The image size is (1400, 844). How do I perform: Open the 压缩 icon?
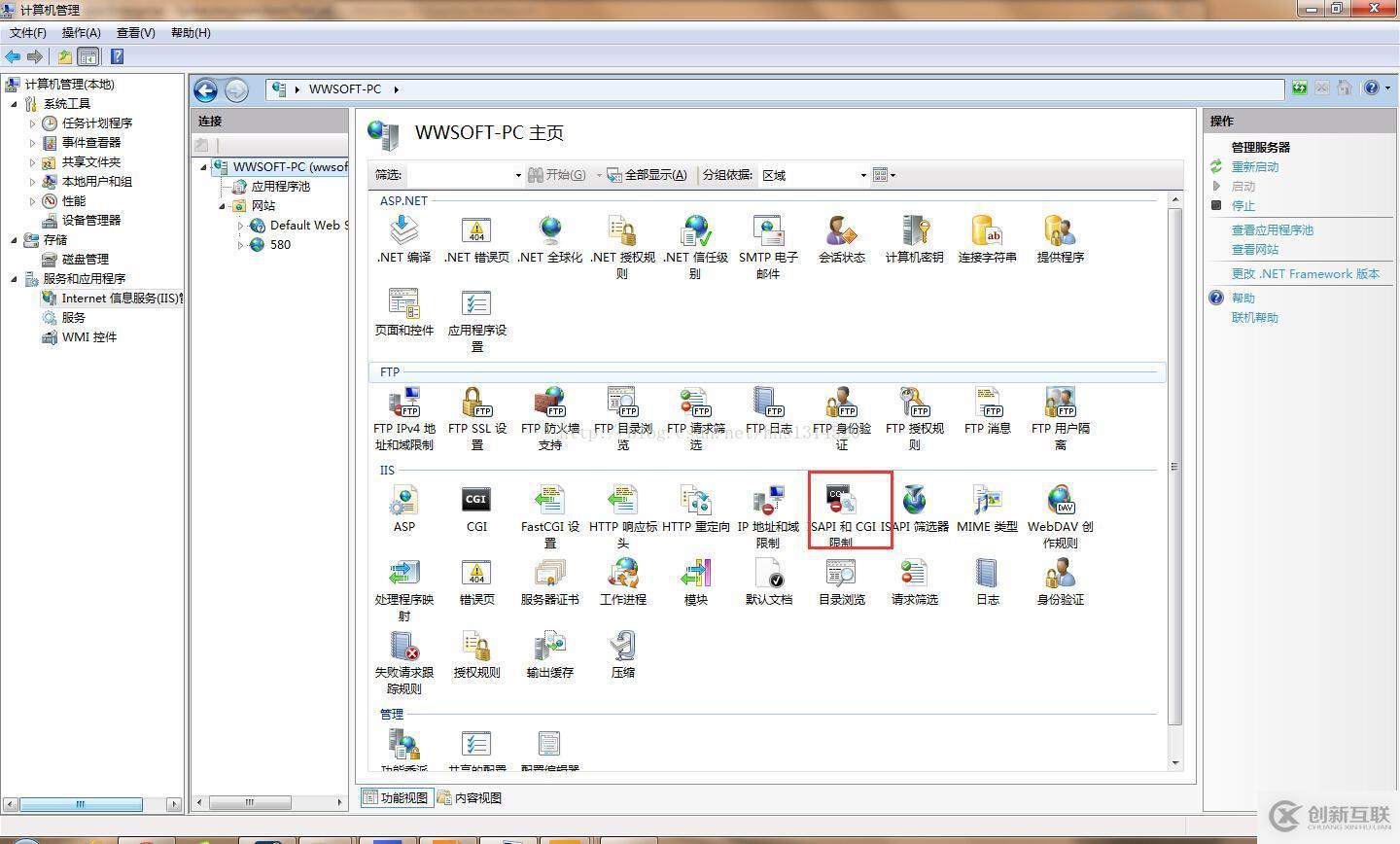622,654
